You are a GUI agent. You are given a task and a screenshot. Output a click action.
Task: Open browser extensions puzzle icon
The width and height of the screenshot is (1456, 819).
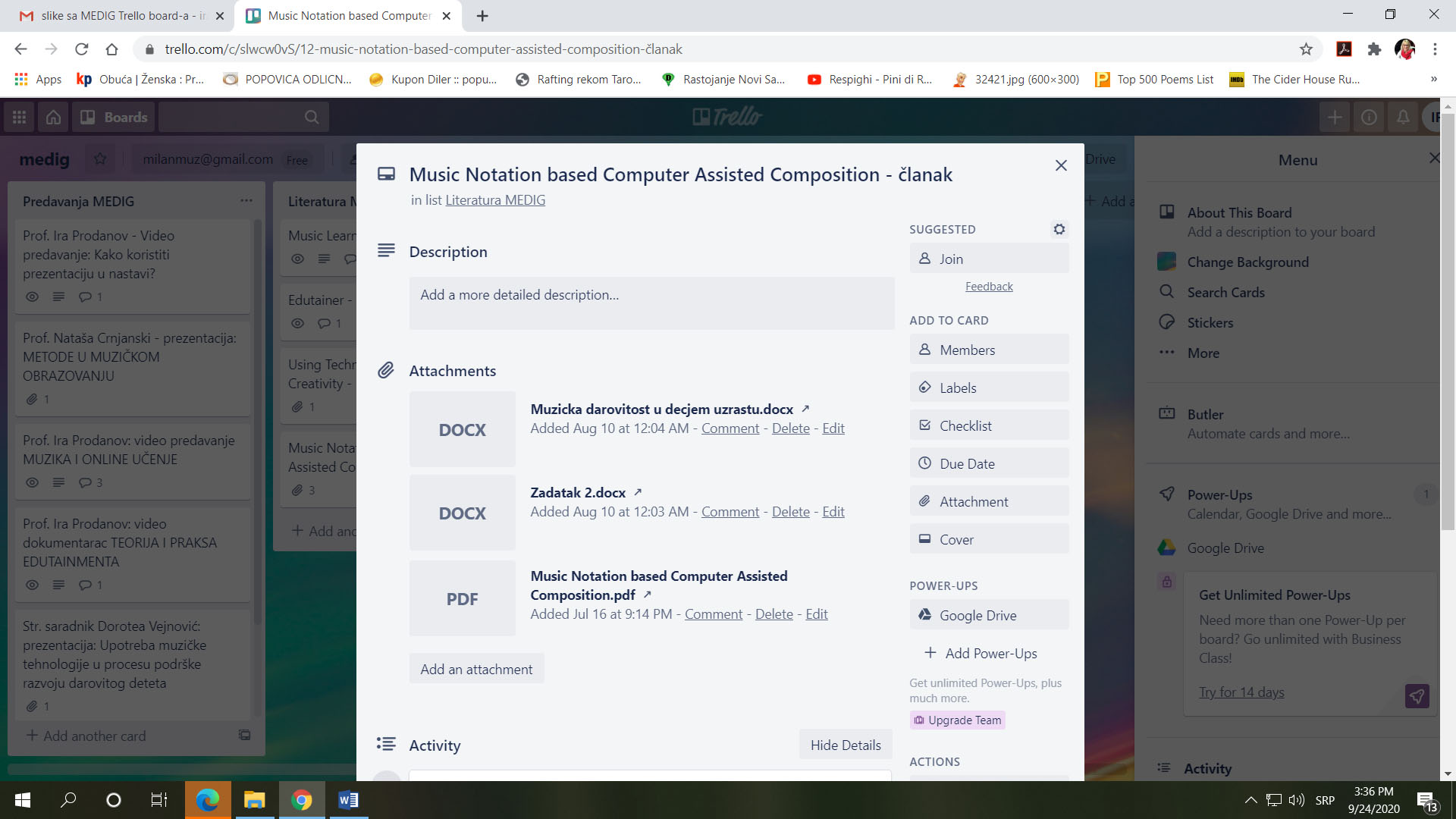[x=1374, y=49]
